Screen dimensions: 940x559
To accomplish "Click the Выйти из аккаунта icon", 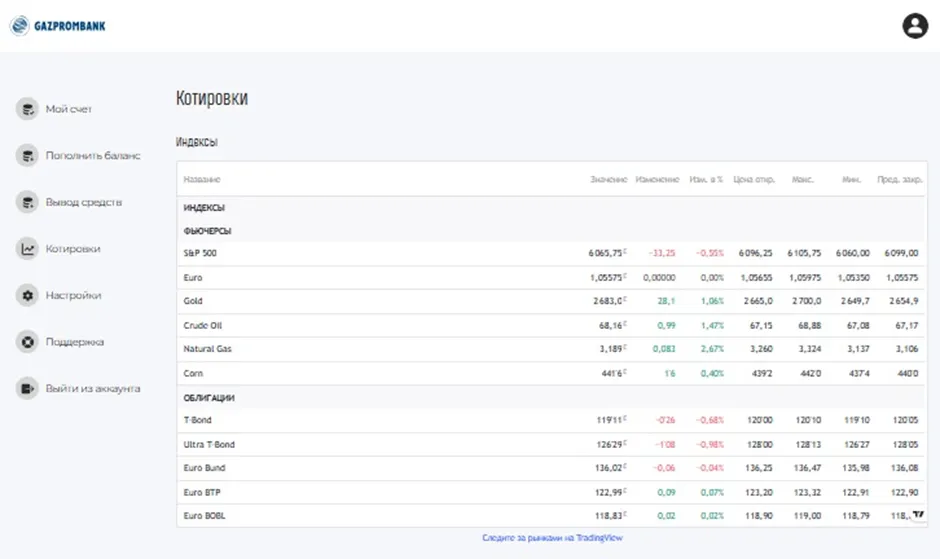I will pyautogui.click(x=27, y=389).
